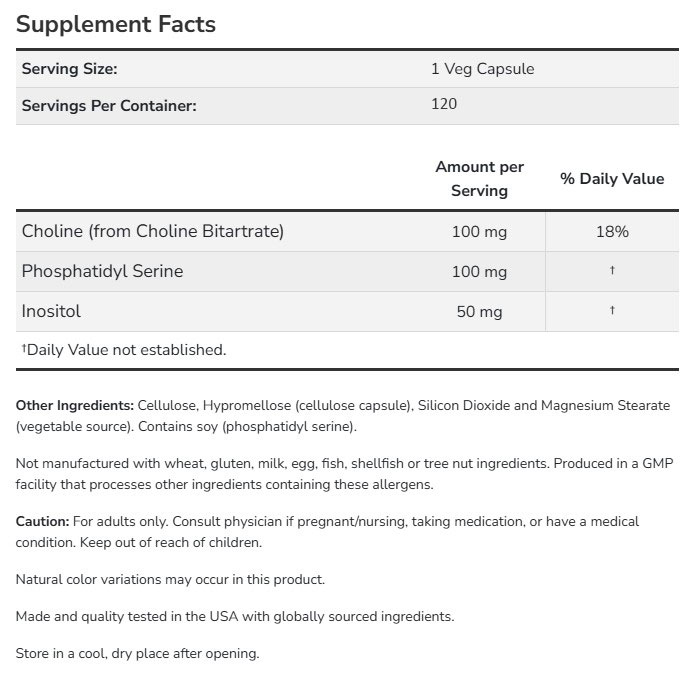This screenshot has height=675, width=693.
Task: Click the Daily Value not established footnote
Action: pos(124,350)
